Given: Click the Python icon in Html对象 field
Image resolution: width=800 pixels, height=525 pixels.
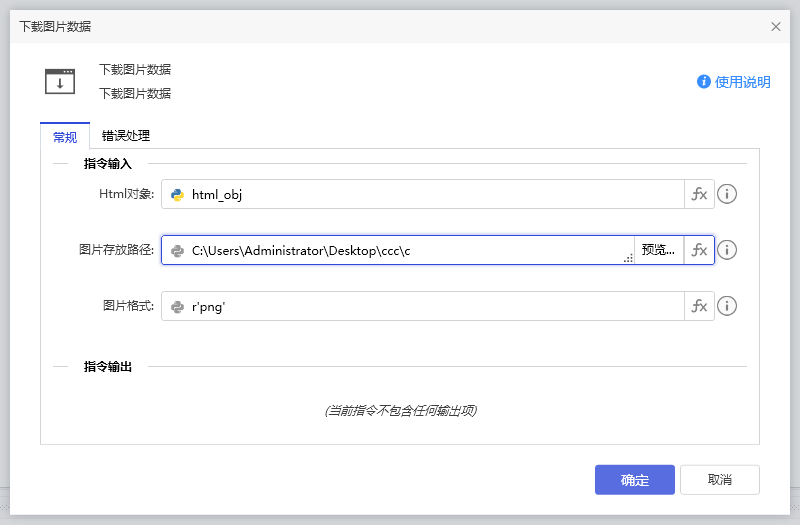Looking at the screenshot, I should [x=177, y=195].
